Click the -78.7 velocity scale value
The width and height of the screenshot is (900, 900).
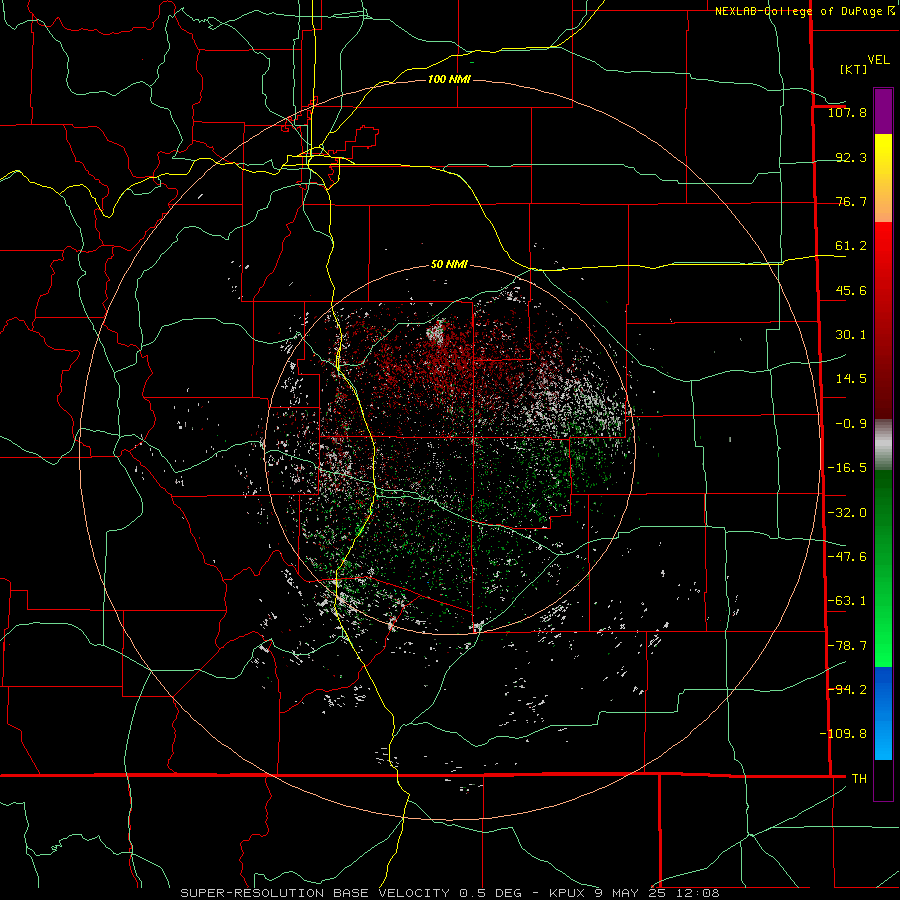847,646
